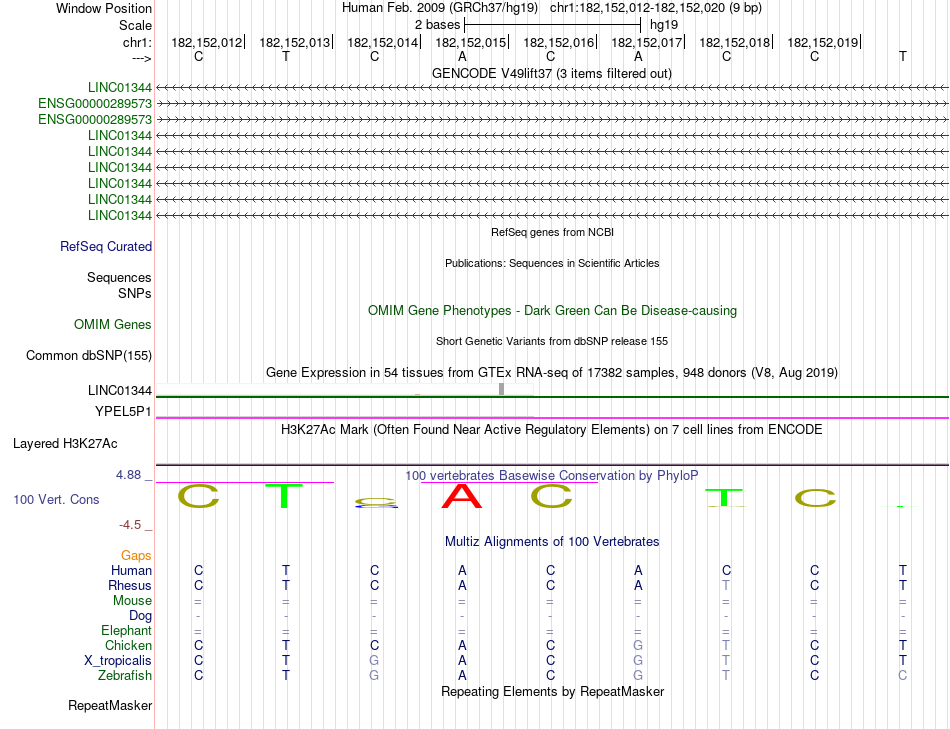Click the Rhesus alignment row label

pyautogui.click(x=130, y=585)
